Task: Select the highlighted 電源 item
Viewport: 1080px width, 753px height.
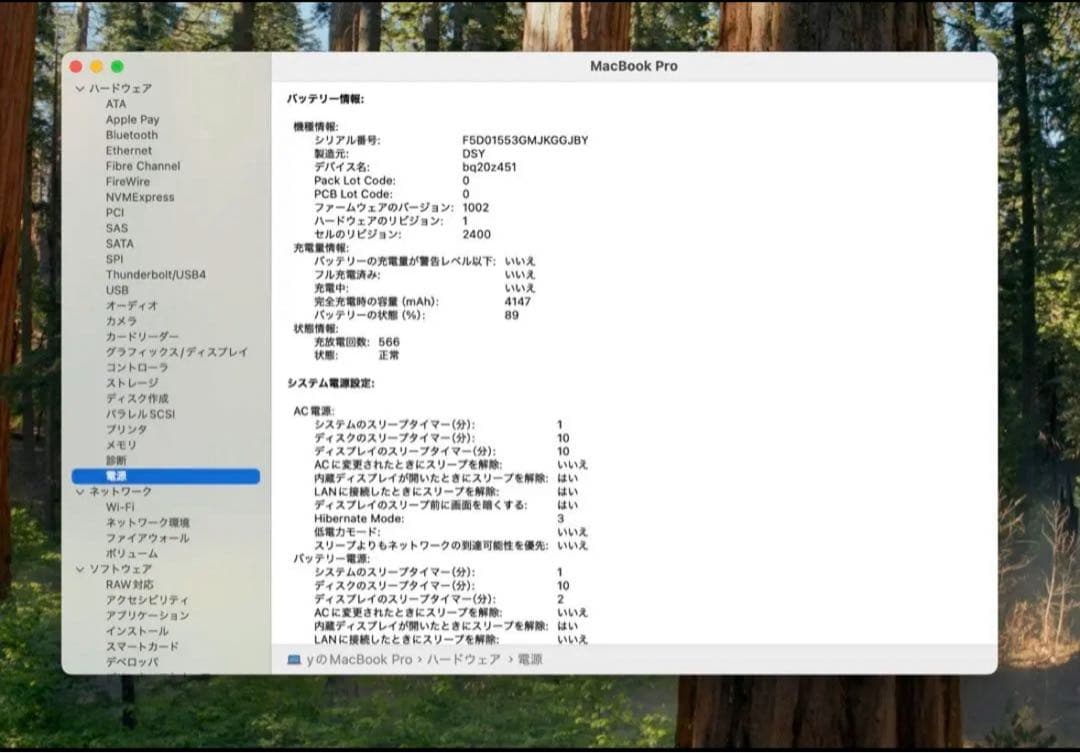Action: [x=116, y=477]
